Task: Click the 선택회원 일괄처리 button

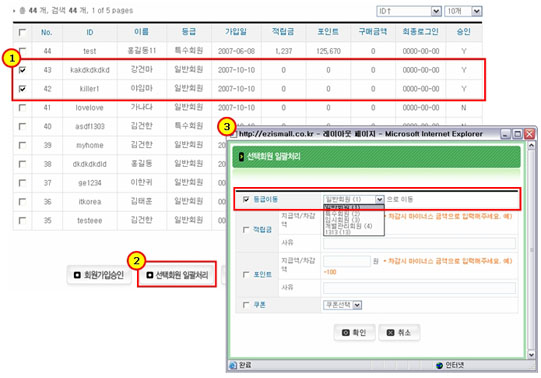Action: pos(177,275)
